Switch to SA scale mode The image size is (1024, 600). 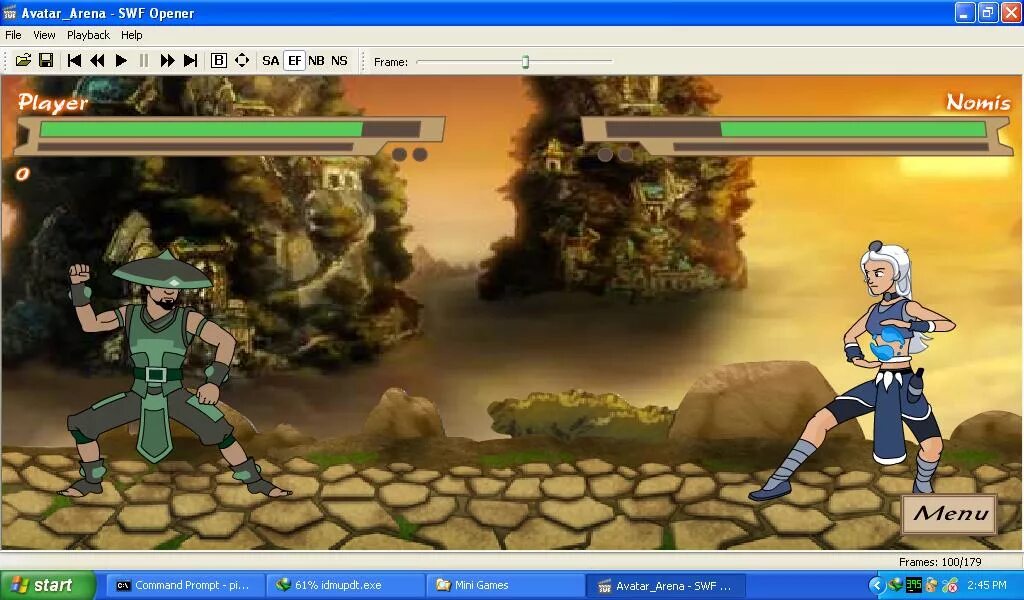tap(270, 61)
